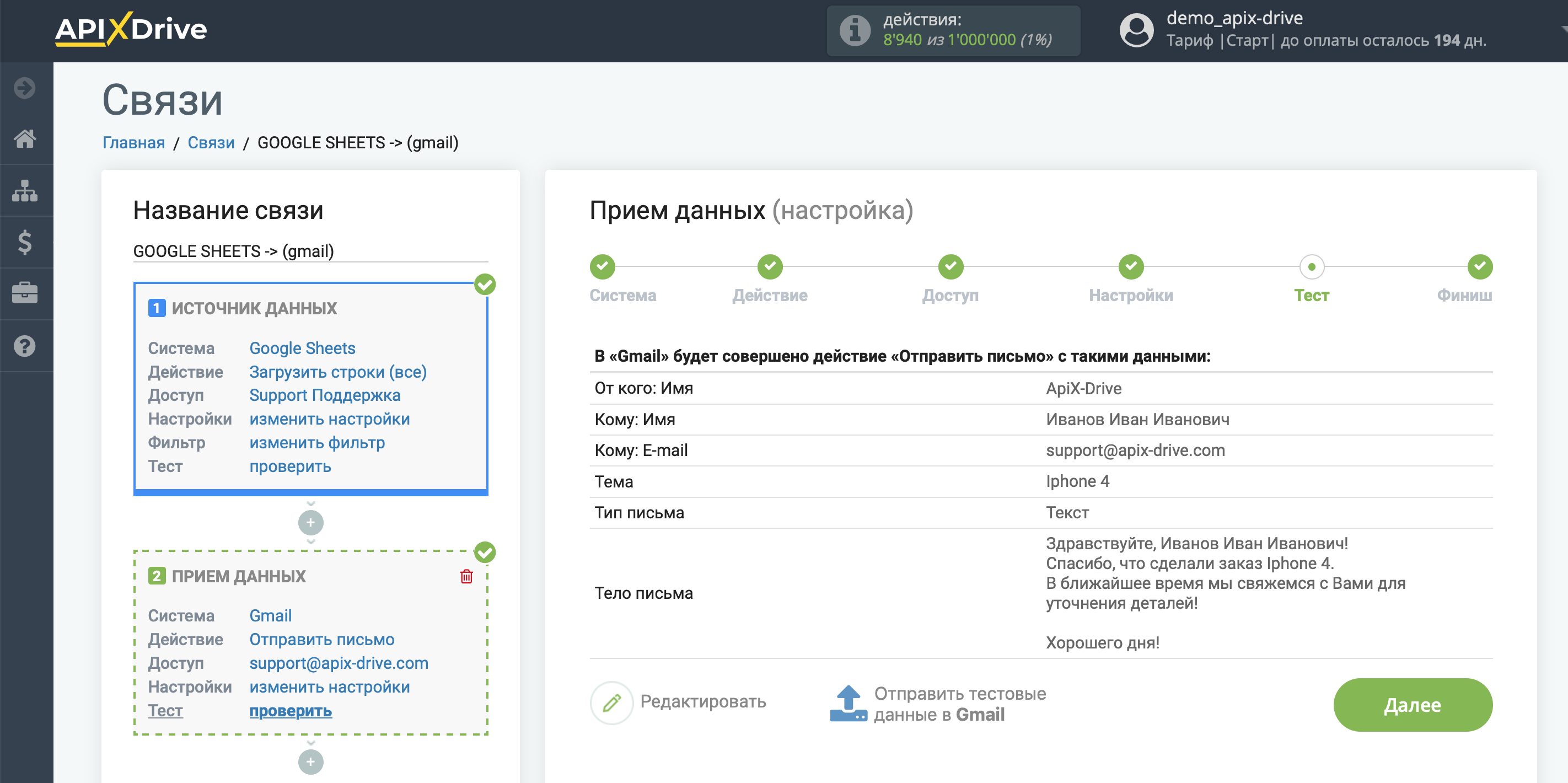Click the green checkmark on Прием данных block
This screenshot has width=1568, height=783.
485,553
